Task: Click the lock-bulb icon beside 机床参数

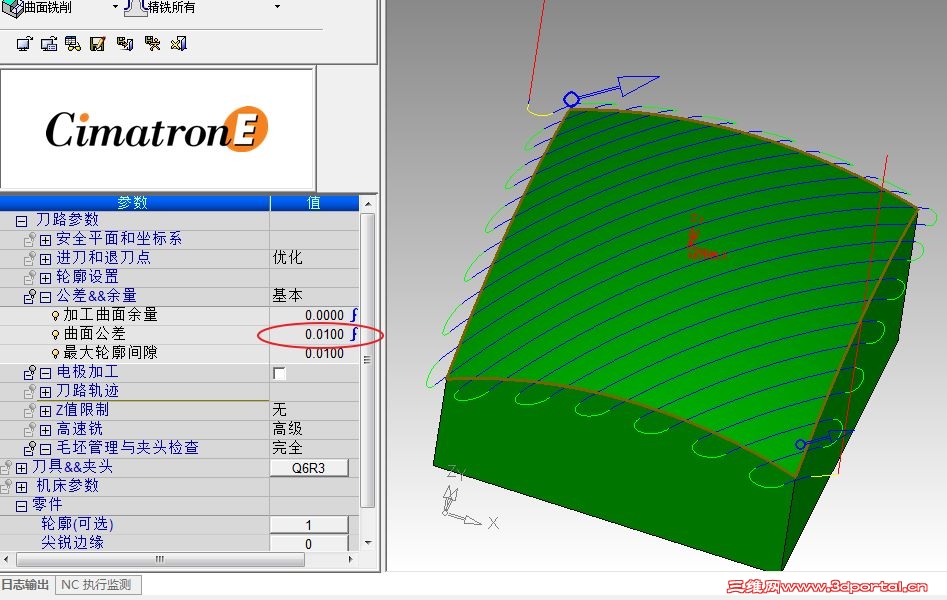Action: pos(7,486)
